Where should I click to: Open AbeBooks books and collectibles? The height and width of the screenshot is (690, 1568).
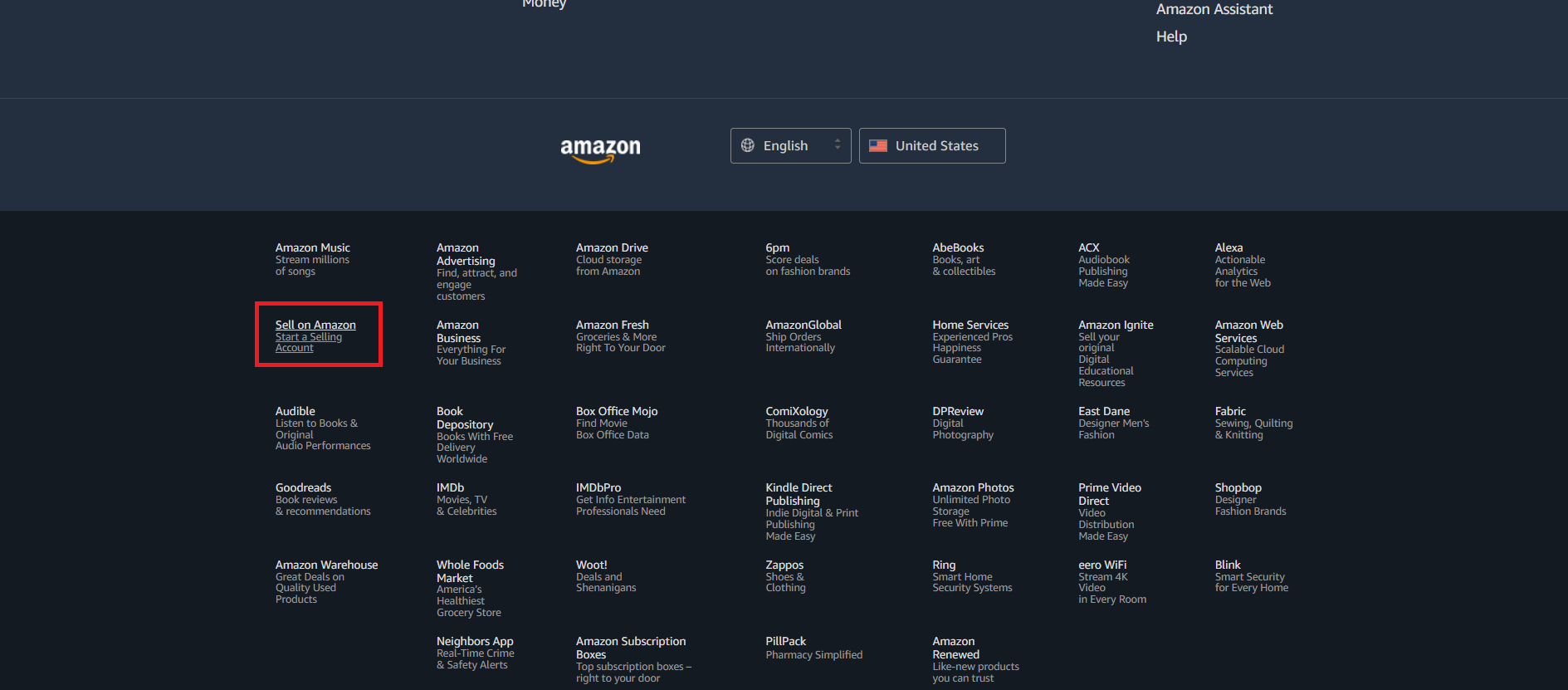pos(964,259)
